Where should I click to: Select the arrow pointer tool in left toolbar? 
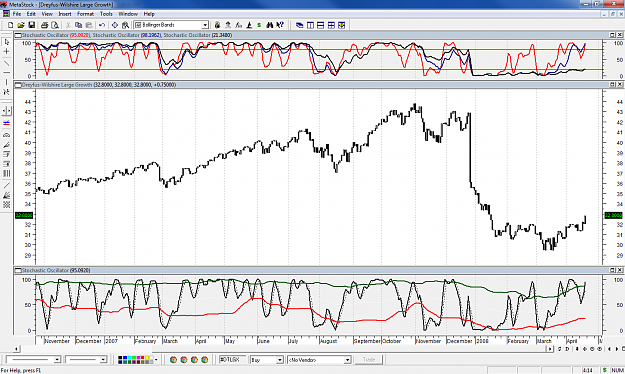6,41
